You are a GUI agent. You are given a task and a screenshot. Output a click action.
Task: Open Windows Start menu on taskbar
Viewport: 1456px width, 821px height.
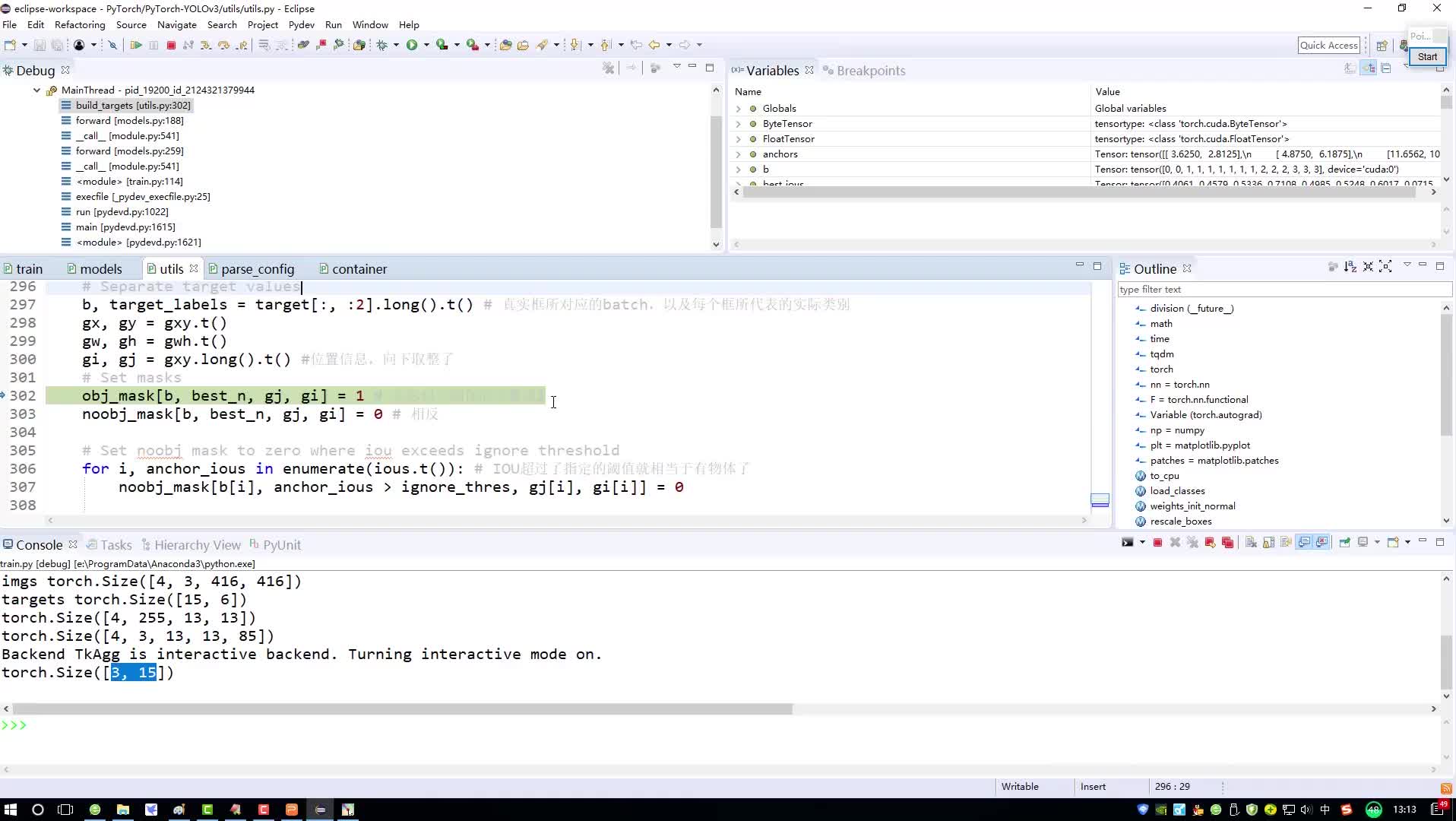10,810
